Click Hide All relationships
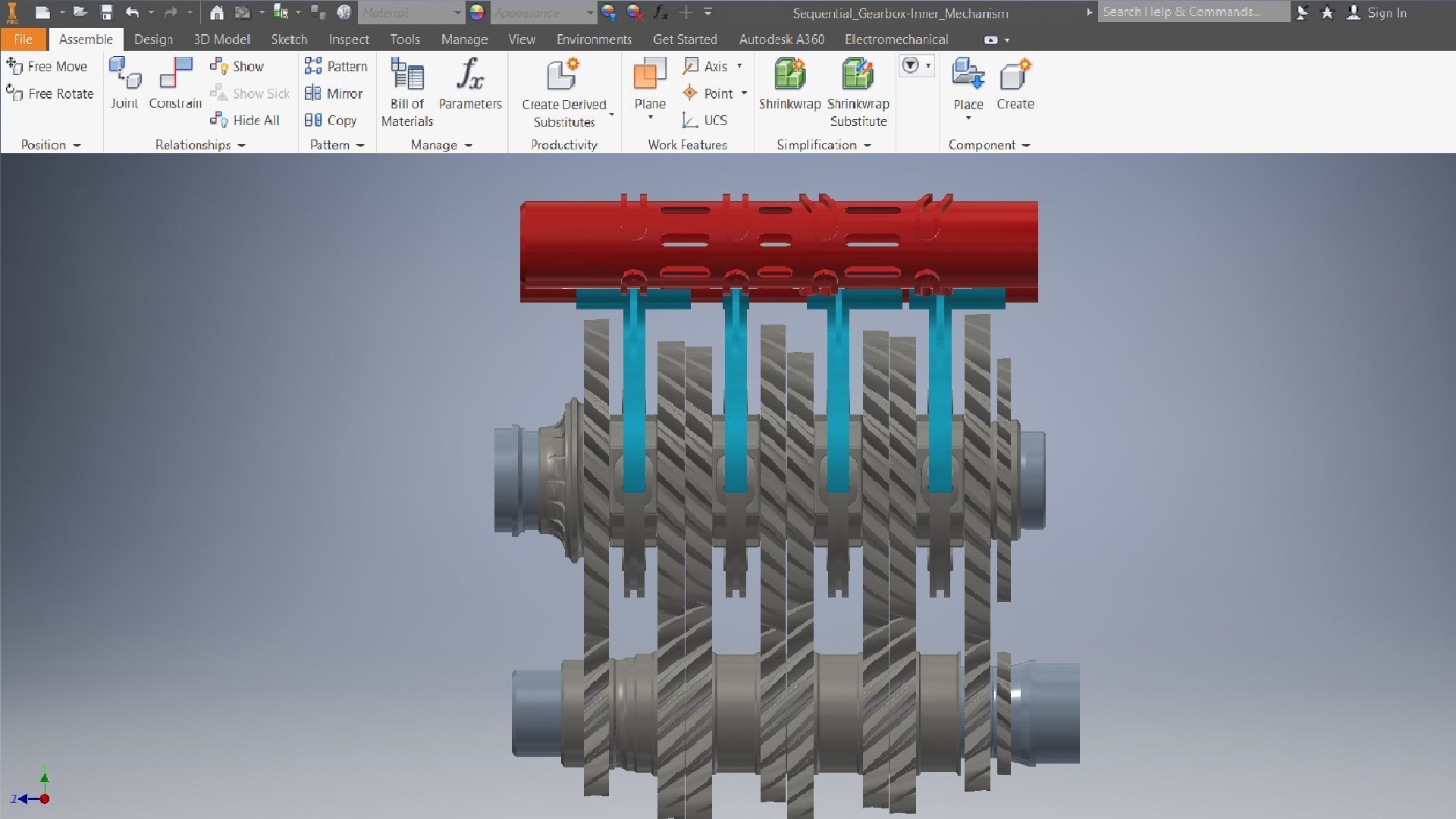 (x=245, y=121)
